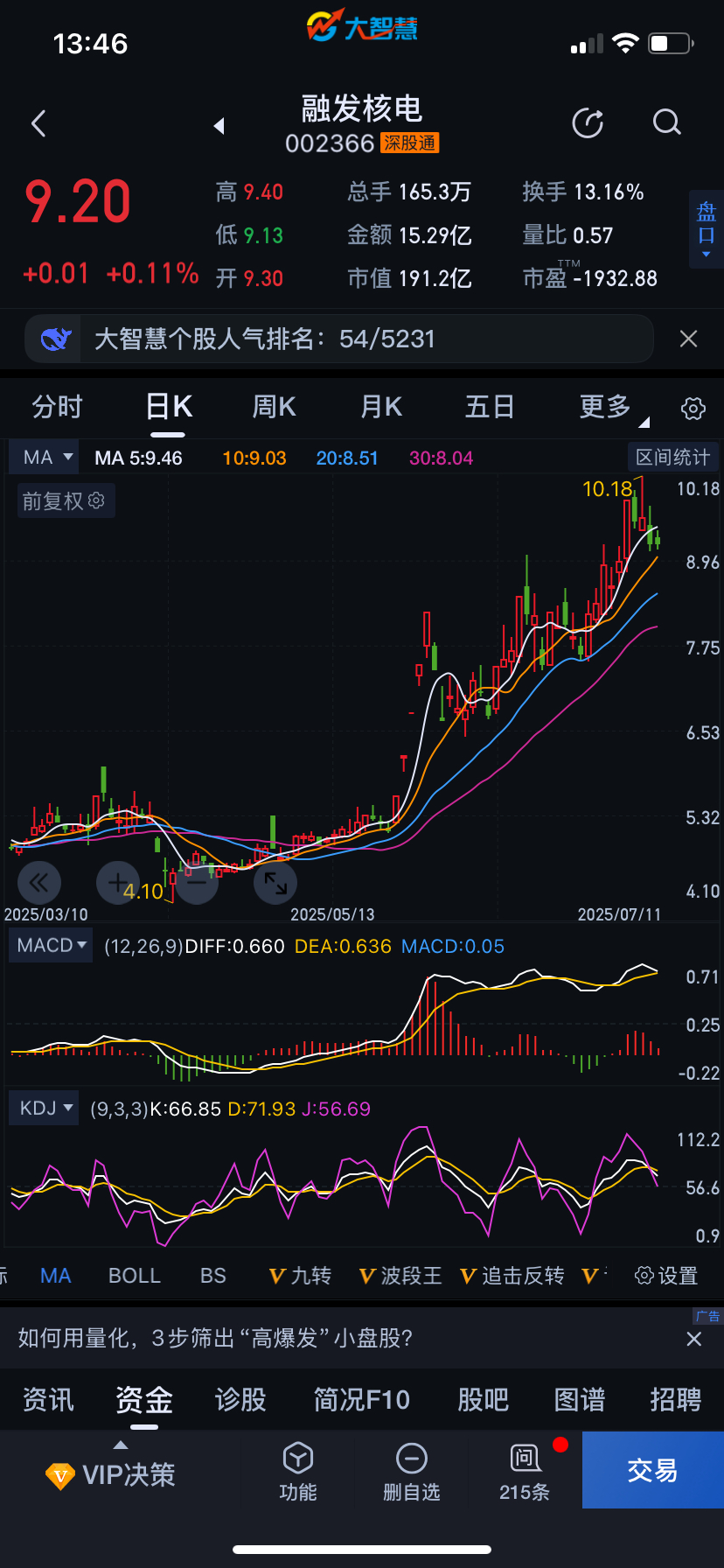
Task: Open the 资金 tab
Action: point(144,1400)
